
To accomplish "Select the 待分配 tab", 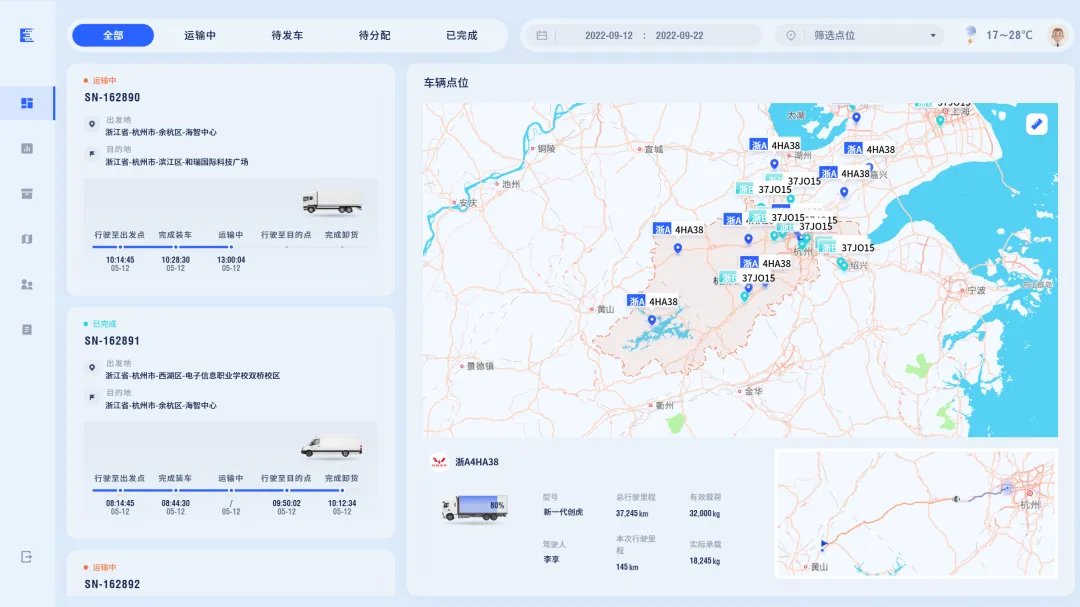I will click(374, 34).
